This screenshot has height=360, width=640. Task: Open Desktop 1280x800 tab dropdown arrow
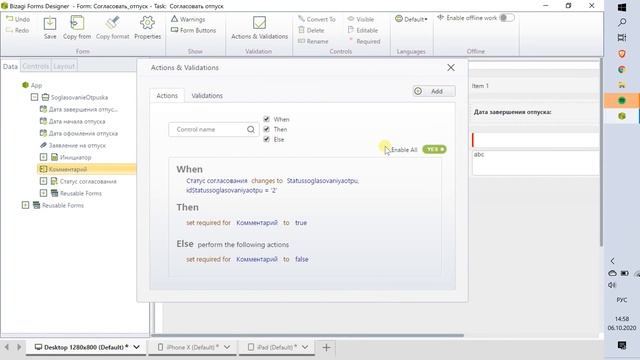click(x=136, y=347)
